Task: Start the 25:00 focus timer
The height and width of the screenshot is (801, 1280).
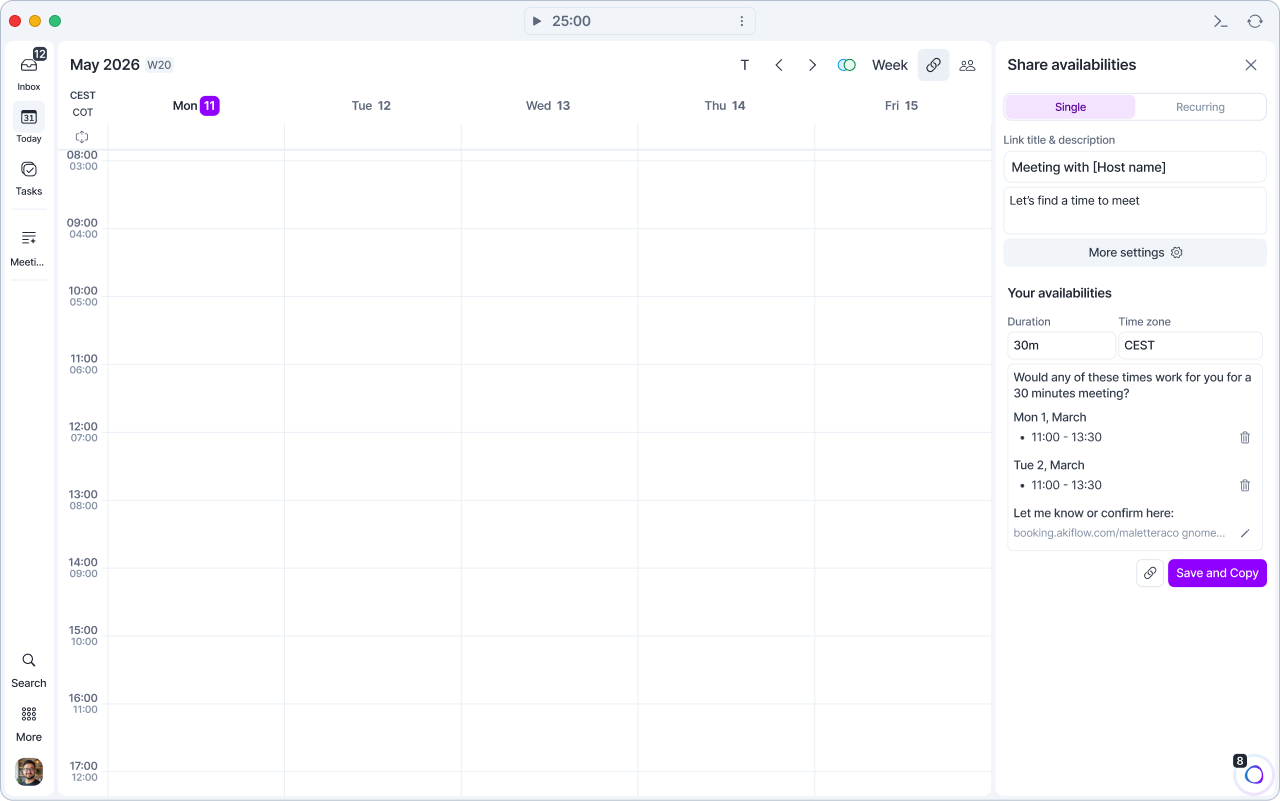Action: [537, 21]
